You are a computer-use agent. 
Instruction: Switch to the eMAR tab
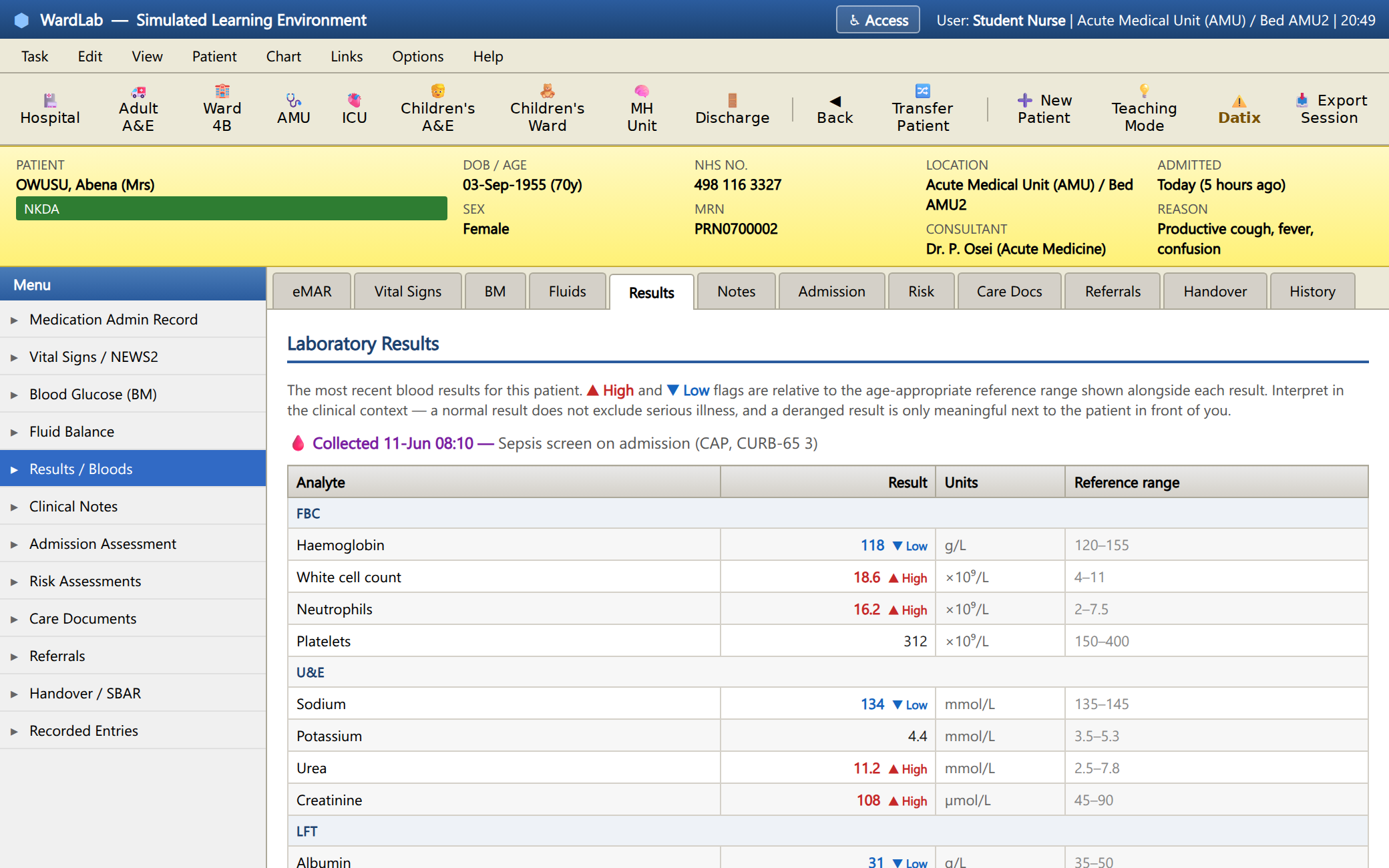coord(312,292)
